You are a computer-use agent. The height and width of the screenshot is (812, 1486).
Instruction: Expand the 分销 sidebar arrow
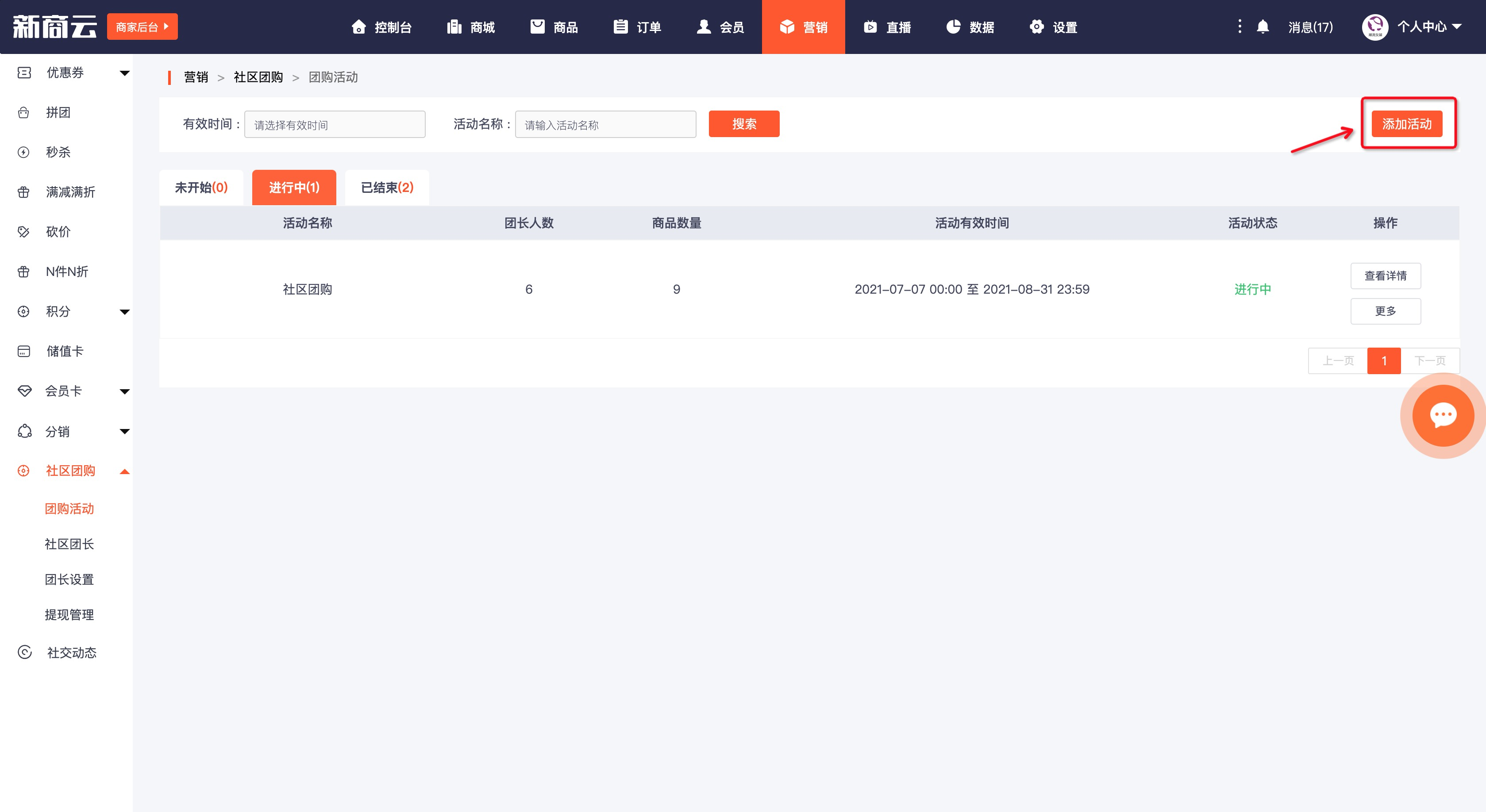click(x=125, y=431)
